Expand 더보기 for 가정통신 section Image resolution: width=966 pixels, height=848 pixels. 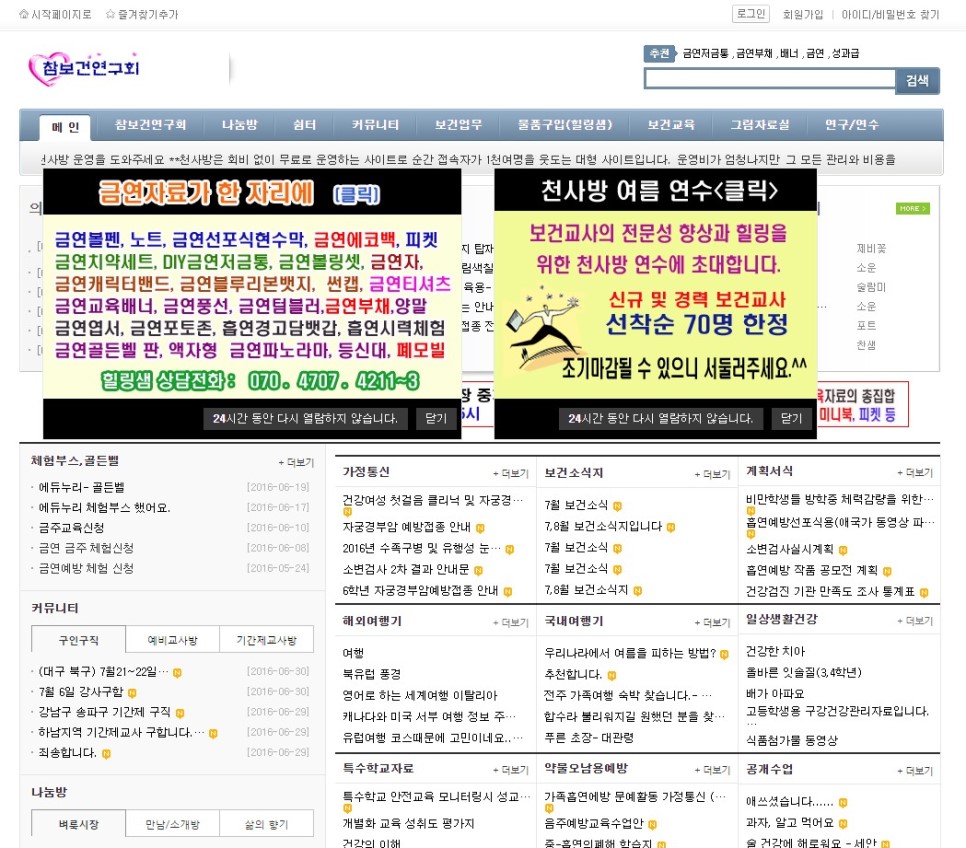(510, 474)
